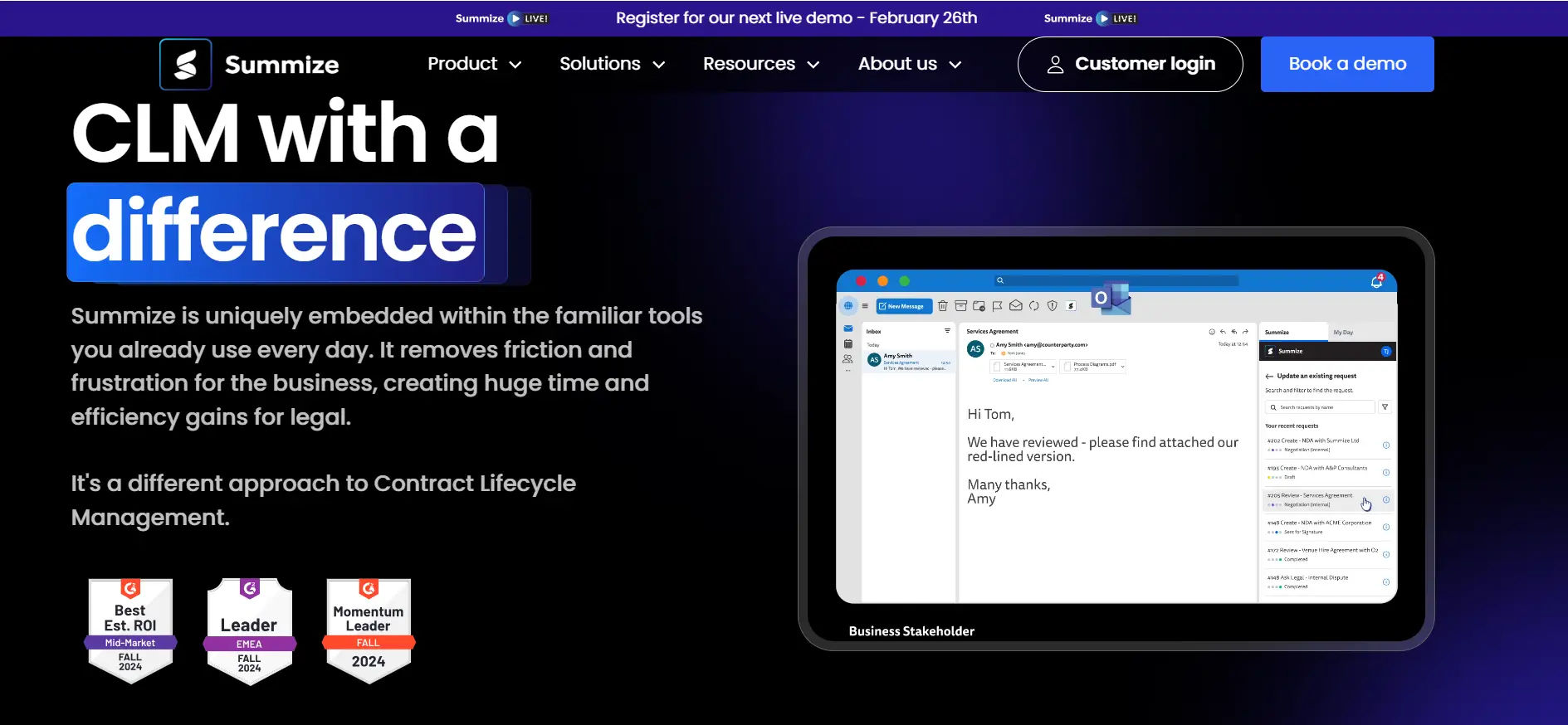Image resolution: width=1568 pixels, height=725 pixels.
Task: Open the Leader EMEA Fall 2024 badge
Action: 249,631
